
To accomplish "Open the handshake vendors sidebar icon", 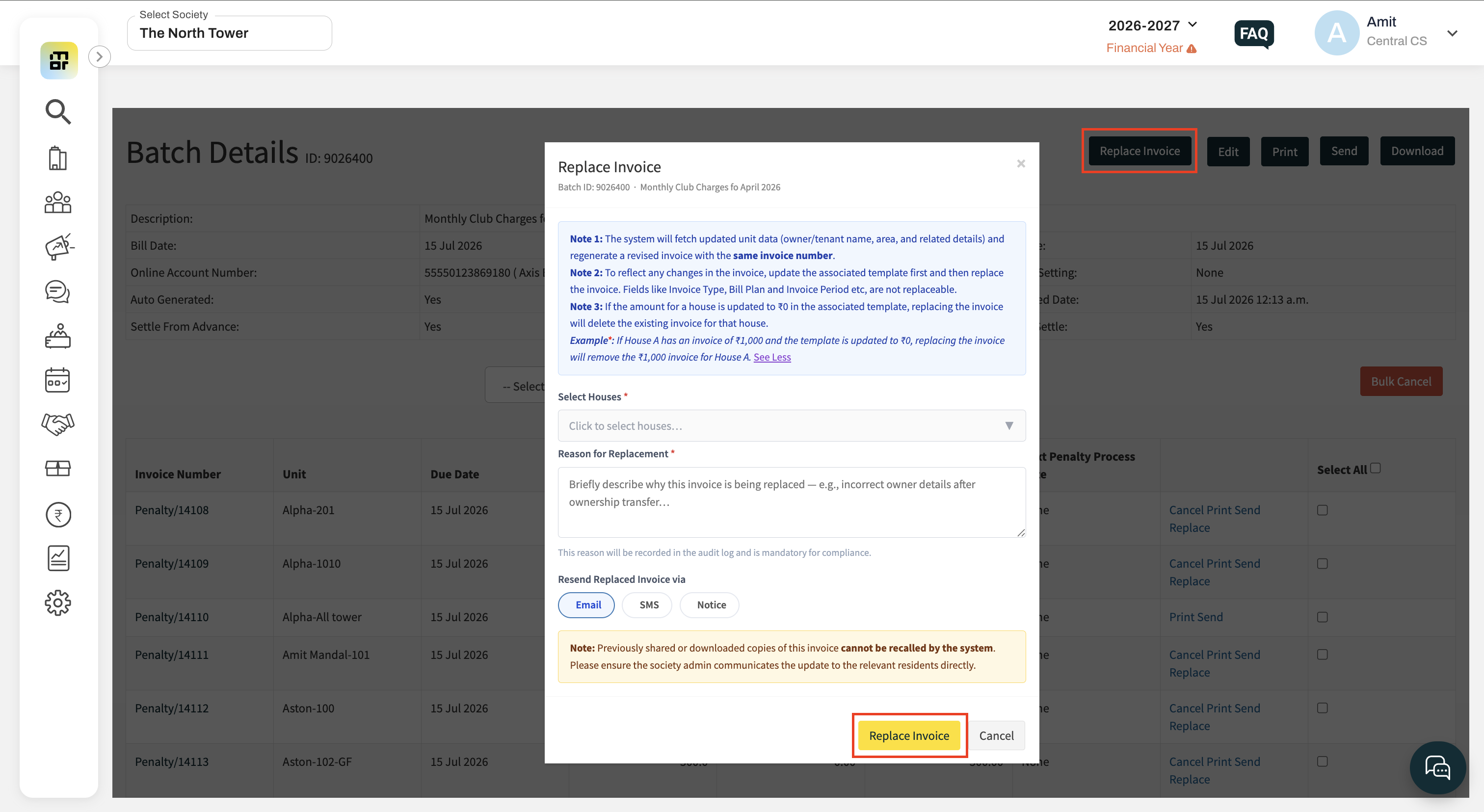I will [57, 424].
